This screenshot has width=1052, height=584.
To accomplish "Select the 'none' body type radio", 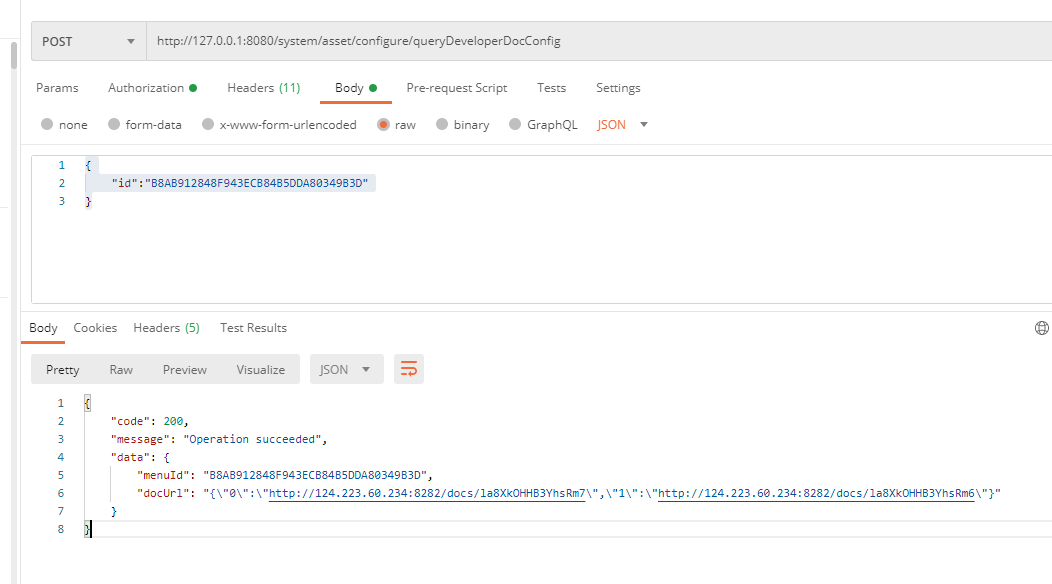I will pyautogui.click(x=47, y=125).
